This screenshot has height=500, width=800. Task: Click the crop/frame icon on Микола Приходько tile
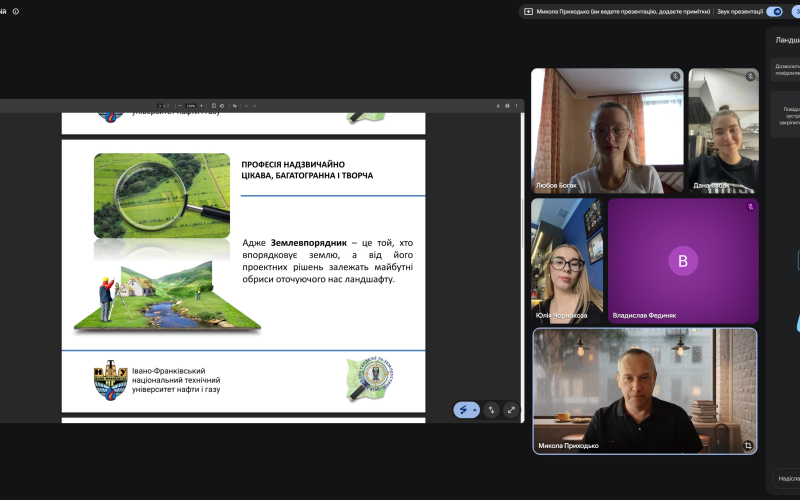pos(748,445)
